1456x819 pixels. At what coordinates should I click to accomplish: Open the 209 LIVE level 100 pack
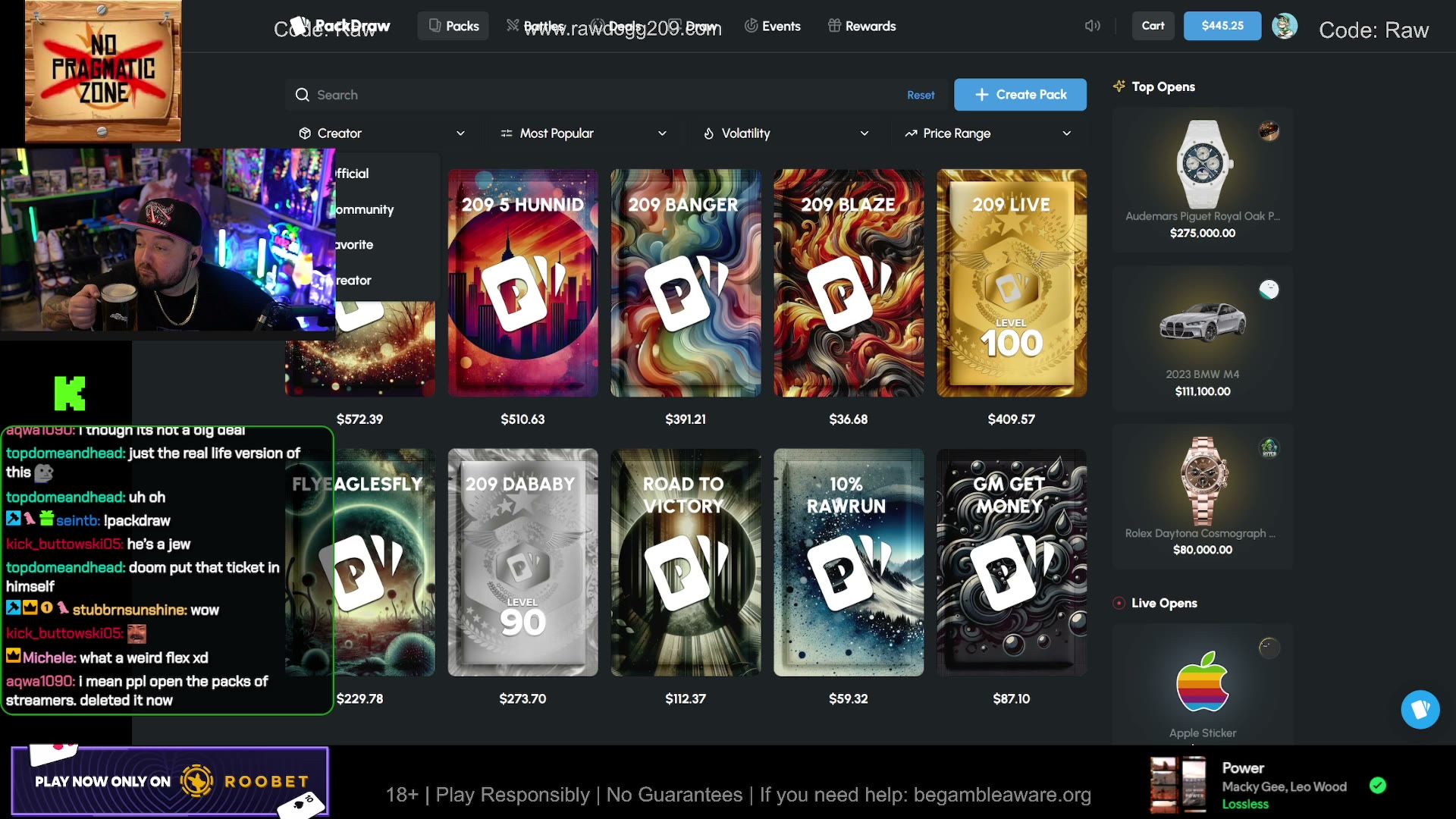1012,283
